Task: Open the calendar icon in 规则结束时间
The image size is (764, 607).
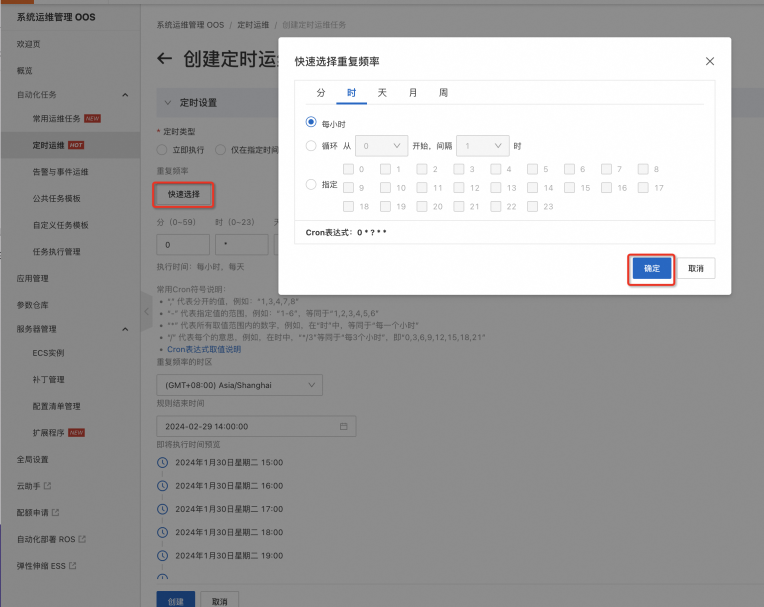Action: [344, 426]
